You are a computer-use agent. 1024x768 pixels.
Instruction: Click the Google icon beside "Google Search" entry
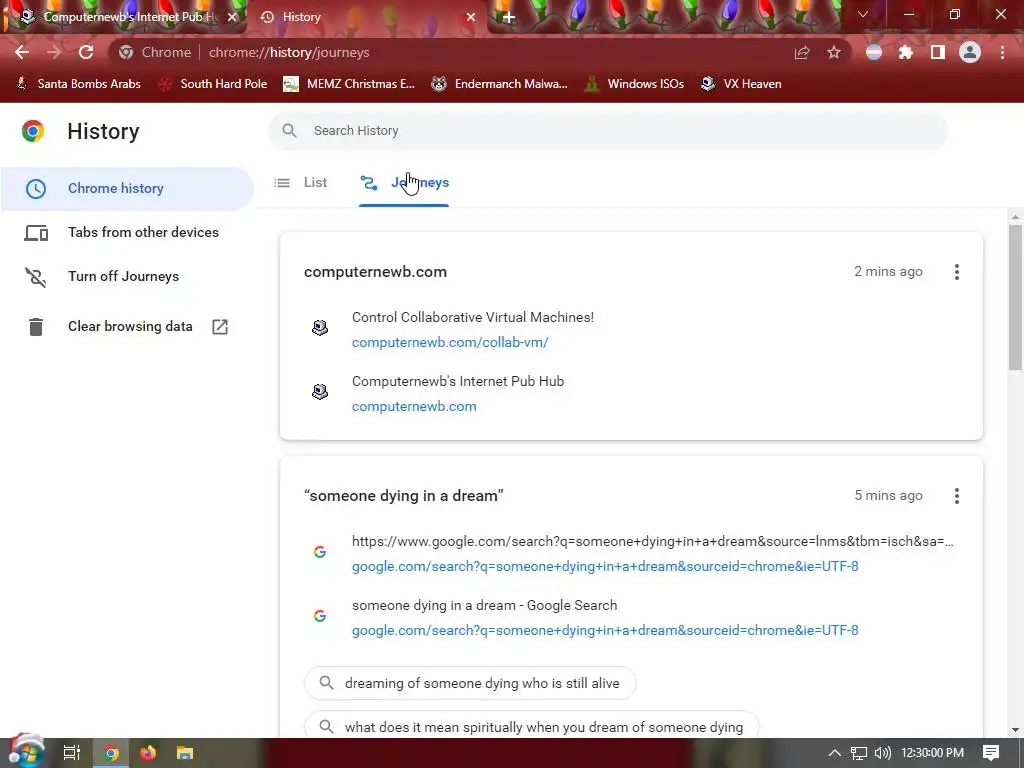pos(319,616)
